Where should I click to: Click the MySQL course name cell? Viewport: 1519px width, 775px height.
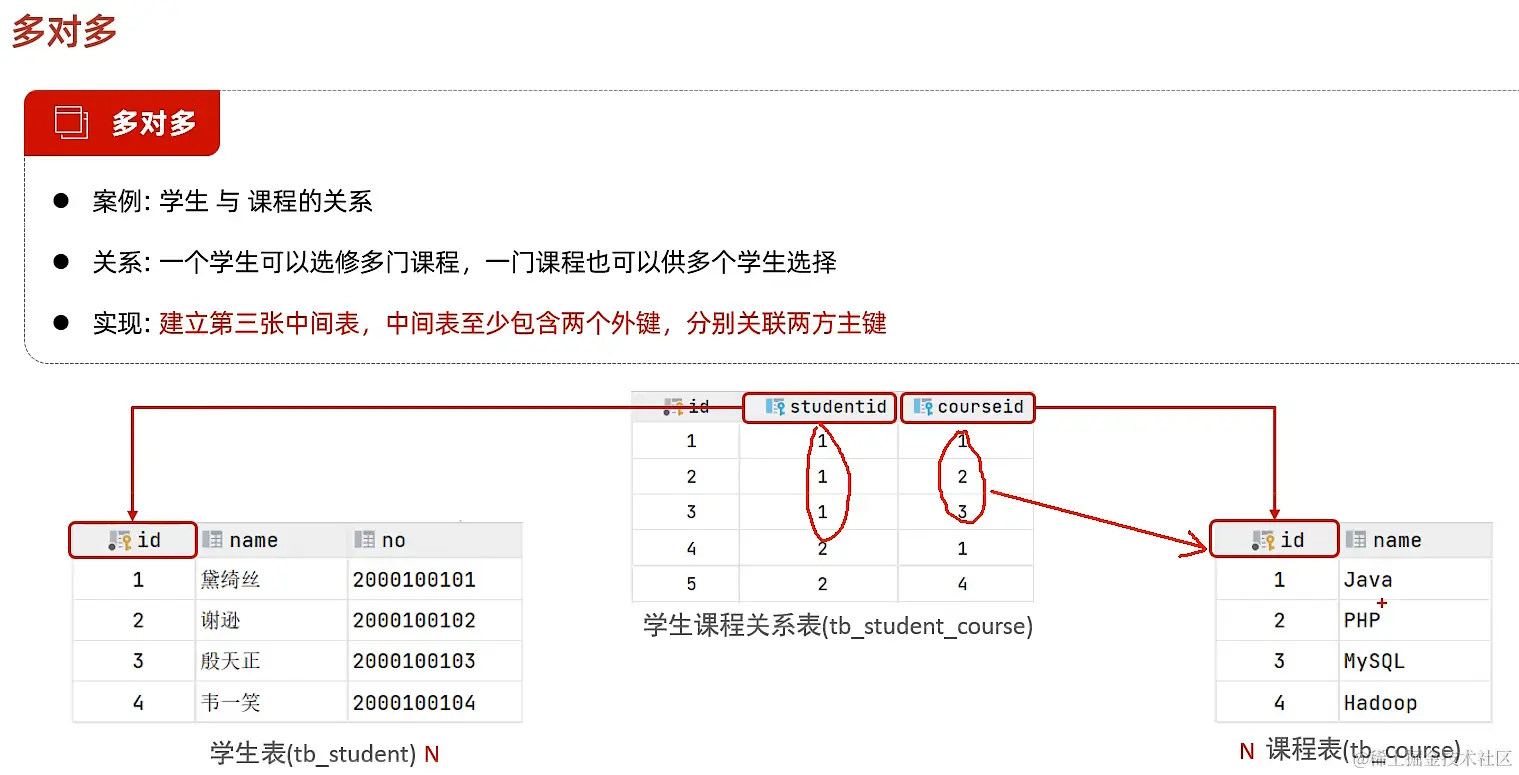(1415, 662)
